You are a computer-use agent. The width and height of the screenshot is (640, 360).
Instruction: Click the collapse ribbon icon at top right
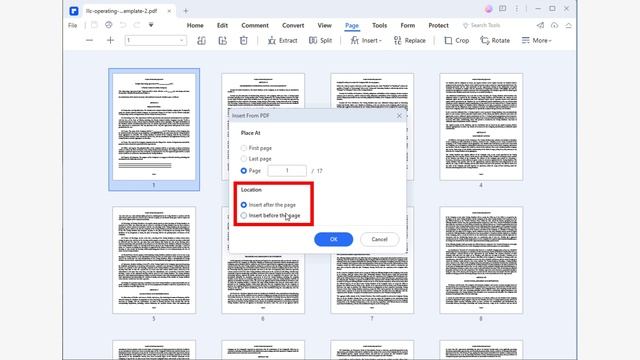pos(568,25)
